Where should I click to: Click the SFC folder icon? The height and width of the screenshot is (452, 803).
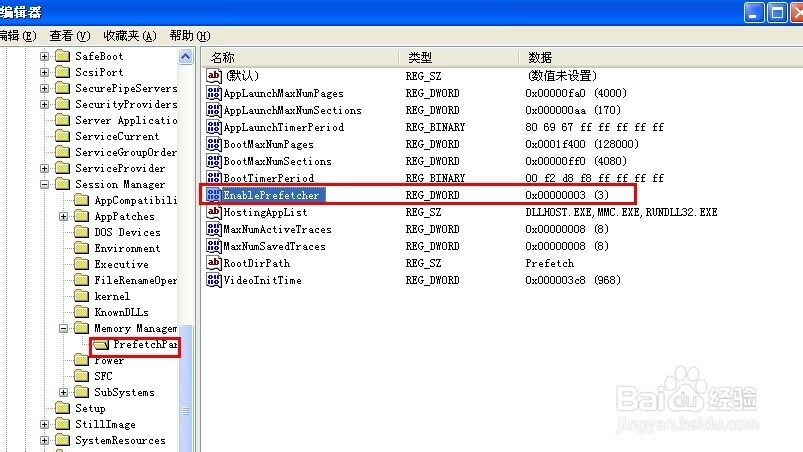point(81,376)
